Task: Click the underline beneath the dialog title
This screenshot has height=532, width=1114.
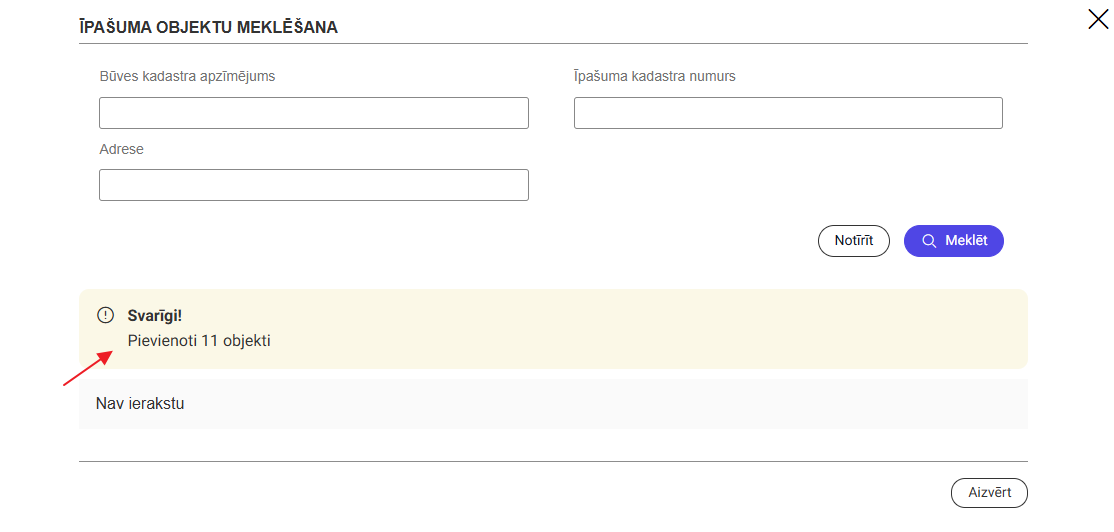Action: [553, 44]
